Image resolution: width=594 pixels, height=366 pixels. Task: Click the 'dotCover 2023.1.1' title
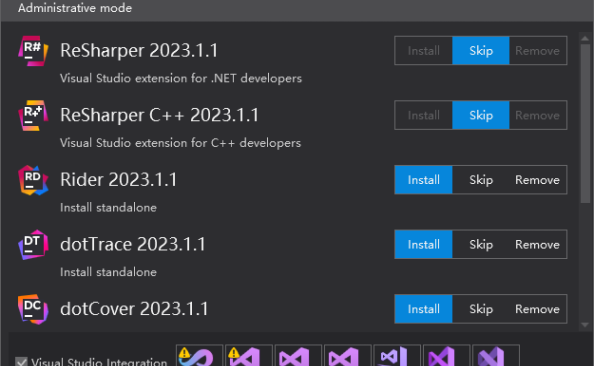tap(134, 309)
